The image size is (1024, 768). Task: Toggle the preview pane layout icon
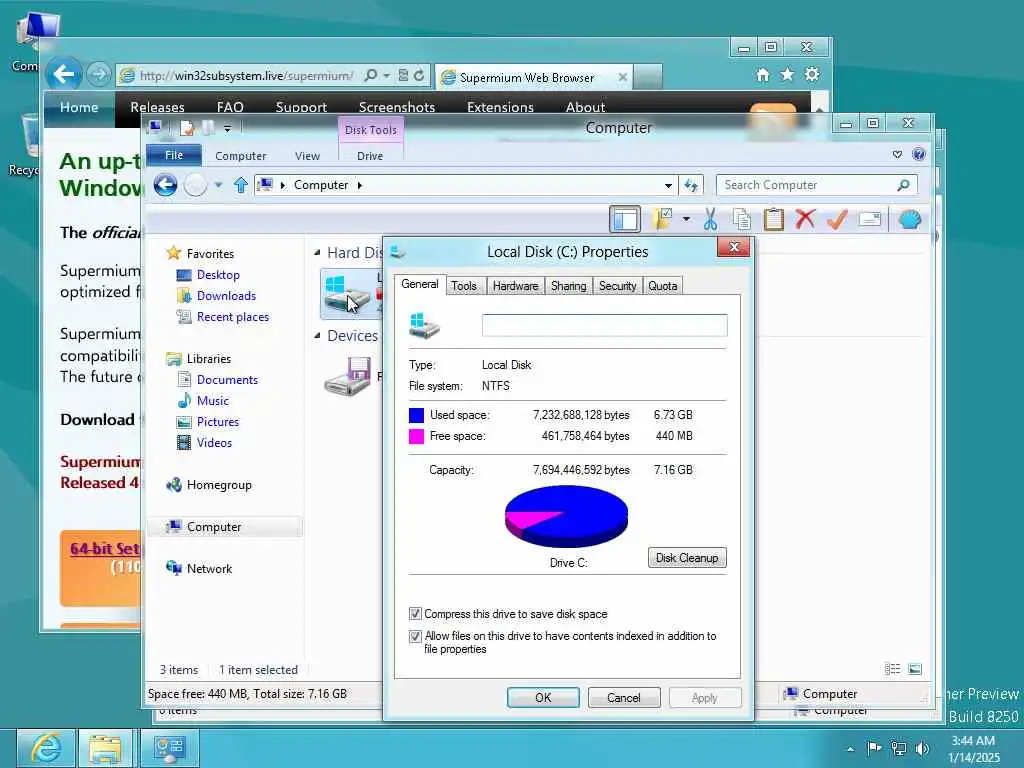coord(624,219)
